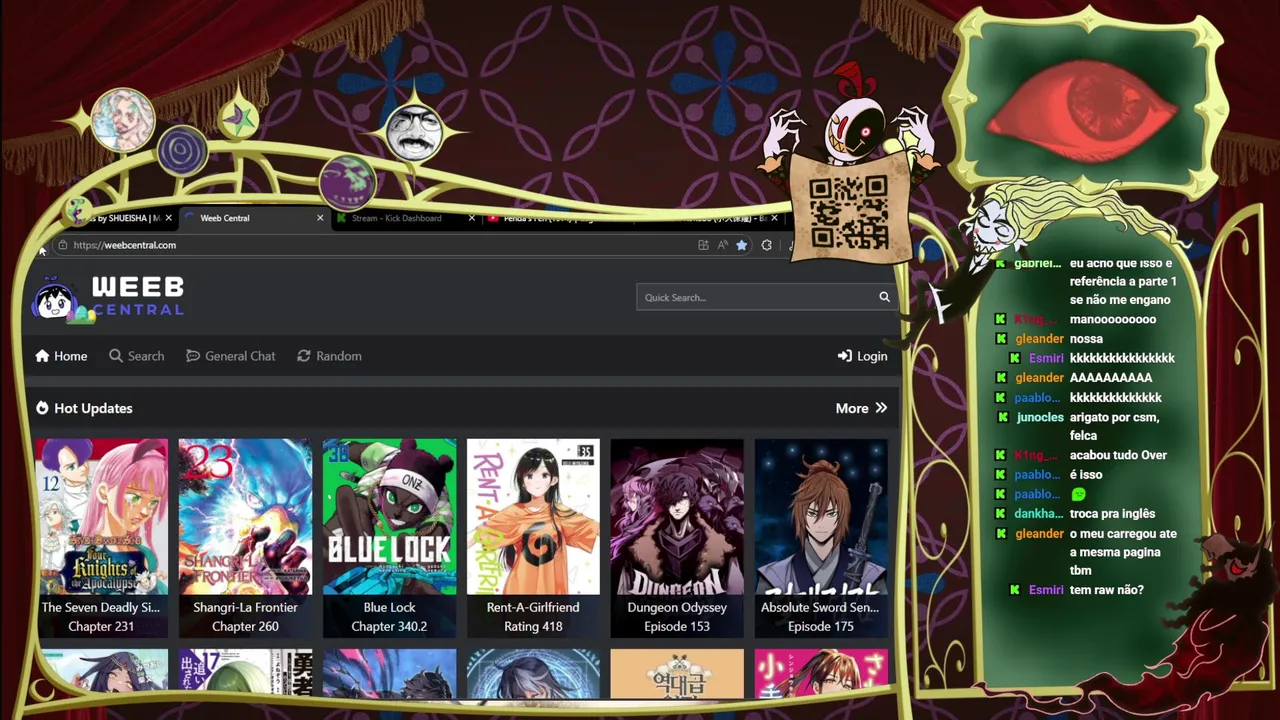
Task: Close the Weeb Central browser tab
Action: click(320, 218)
